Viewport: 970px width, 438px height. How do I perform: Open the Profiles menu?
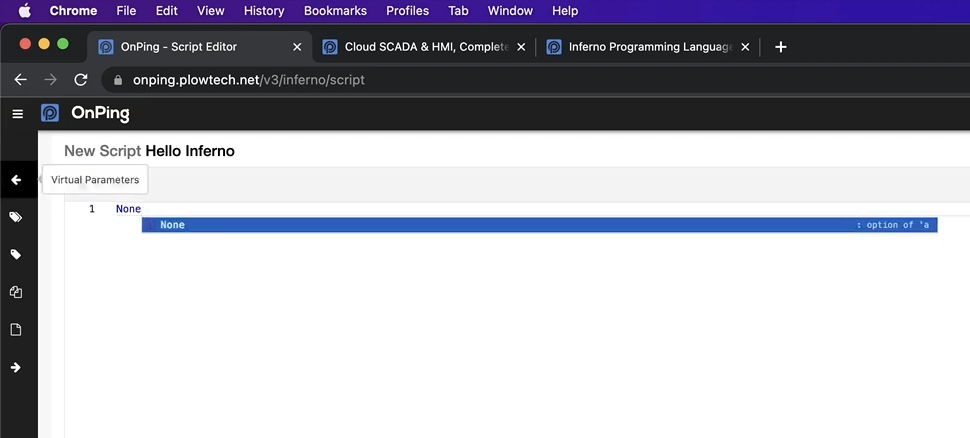[408, 11]
